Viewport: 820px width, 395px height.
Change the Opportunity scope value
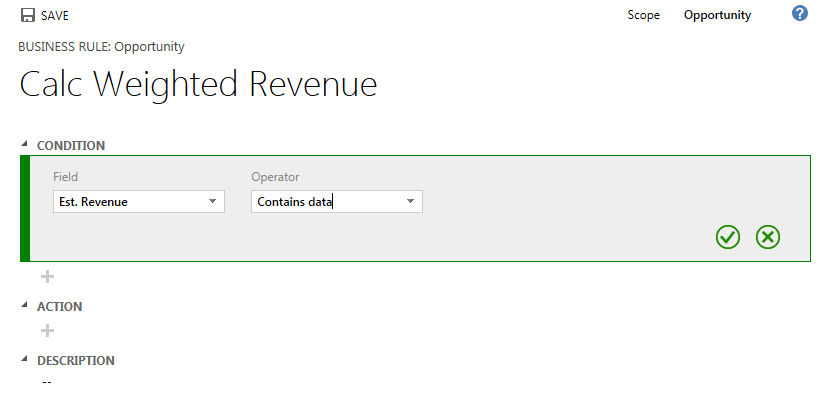click(x=717, y=15)
